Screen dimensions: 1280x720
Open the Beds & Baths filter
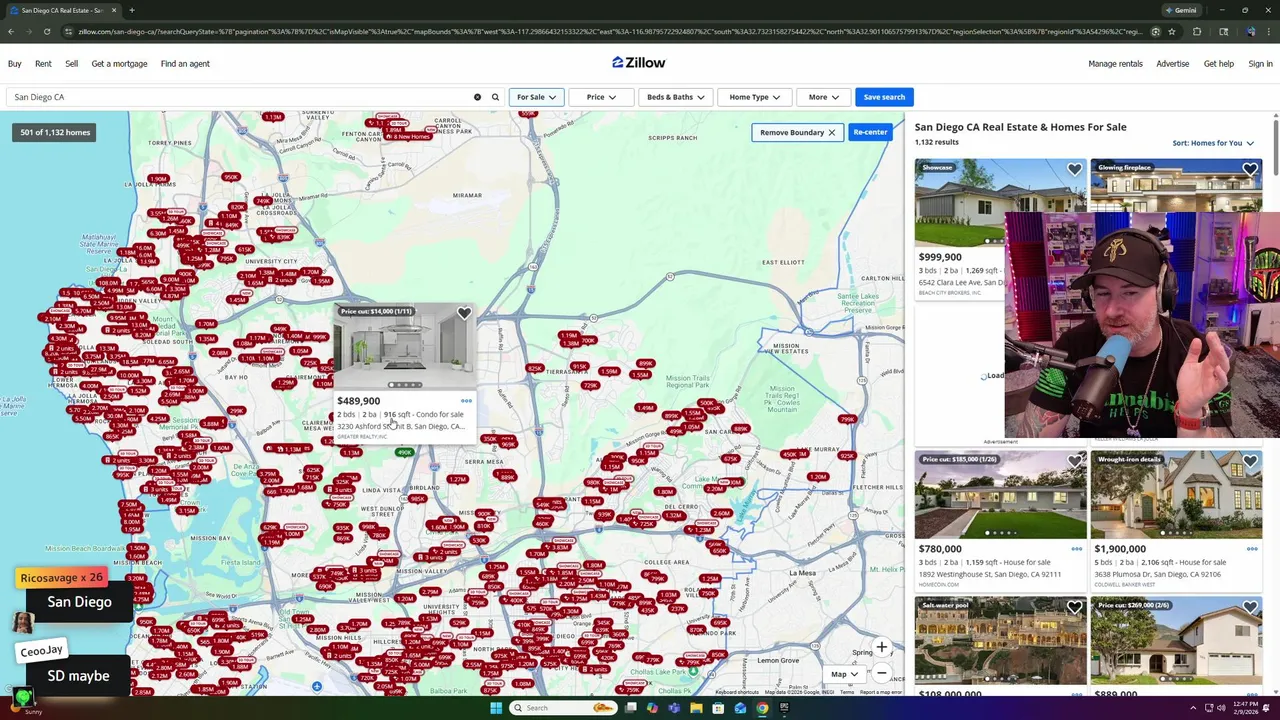pos(675,97)
